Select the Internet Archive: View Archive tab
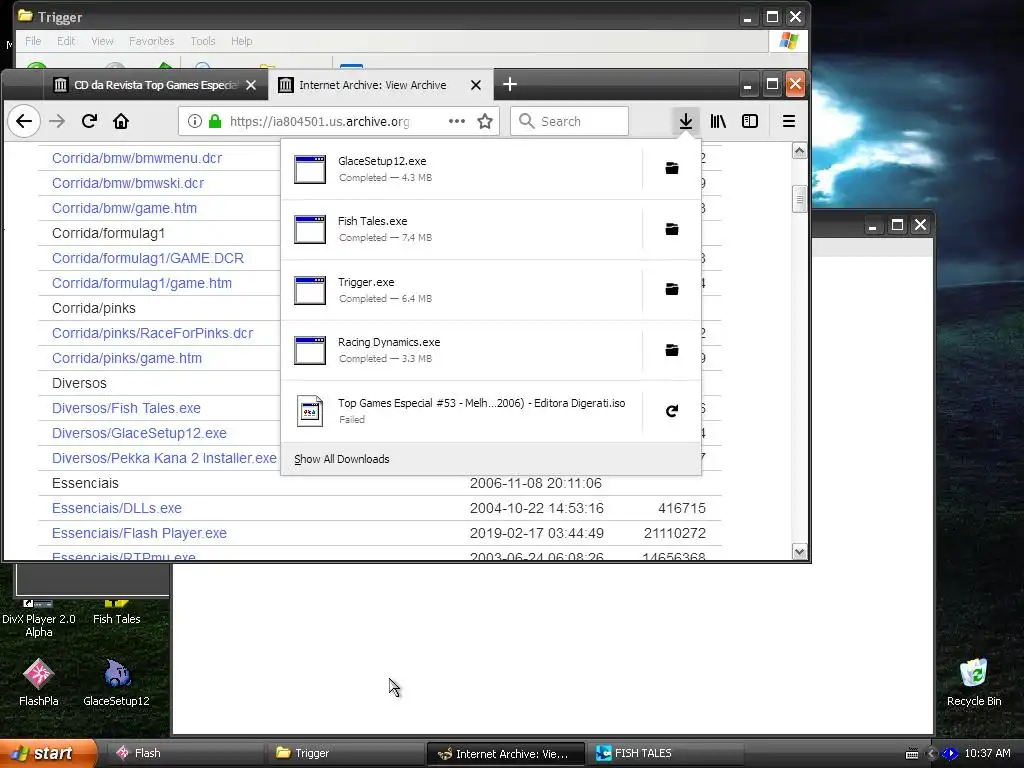Screen dimensions: 1024x768 pyautogui.click(x=372, y=85)
